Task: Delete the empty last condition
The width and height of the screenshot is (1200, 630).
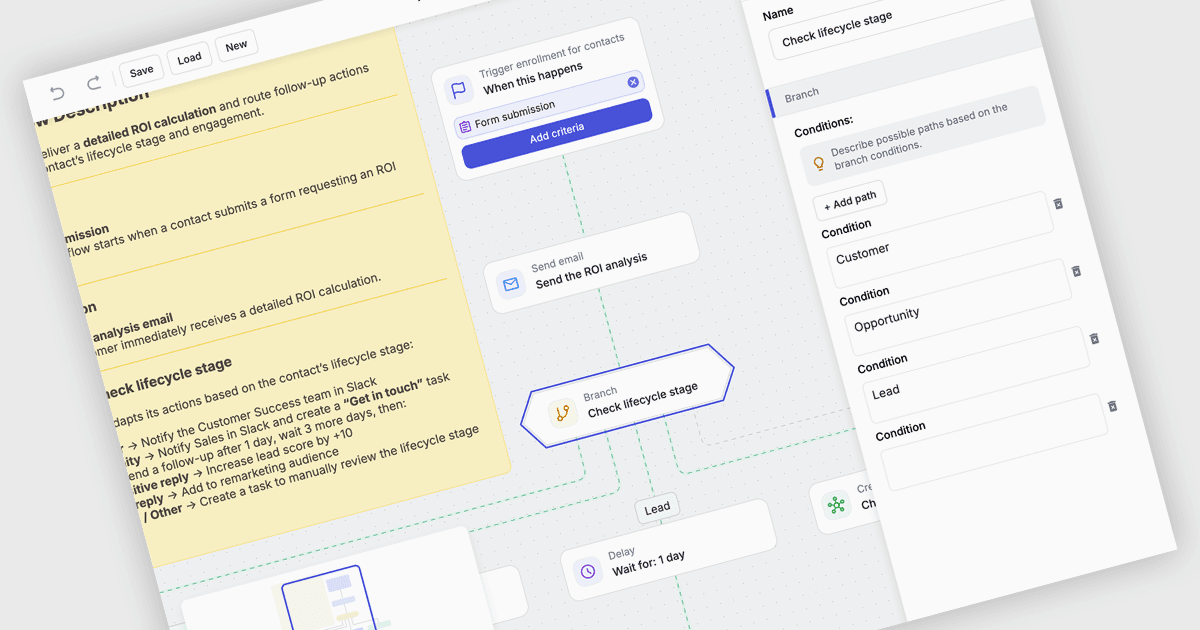Action: [x=1112, y=405]
